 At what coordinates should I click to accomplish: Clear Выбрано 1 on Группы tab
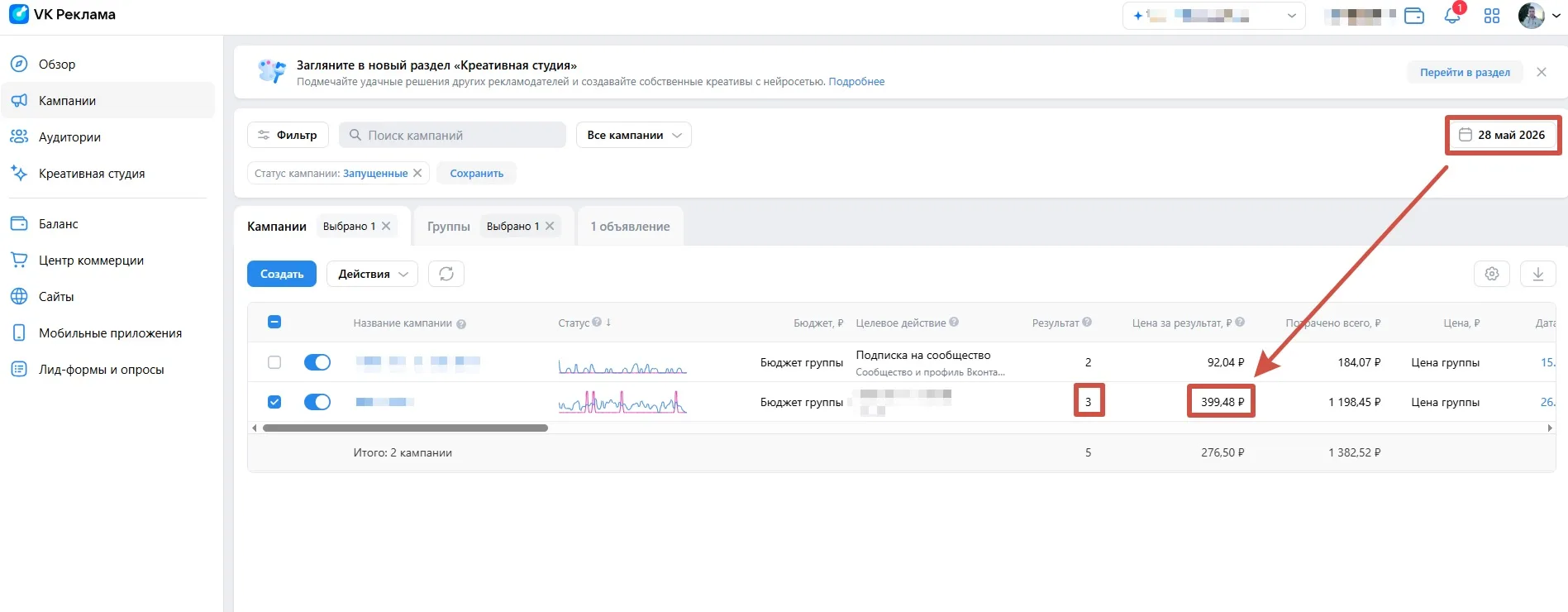pyautogui.click(x=550, y=226)
